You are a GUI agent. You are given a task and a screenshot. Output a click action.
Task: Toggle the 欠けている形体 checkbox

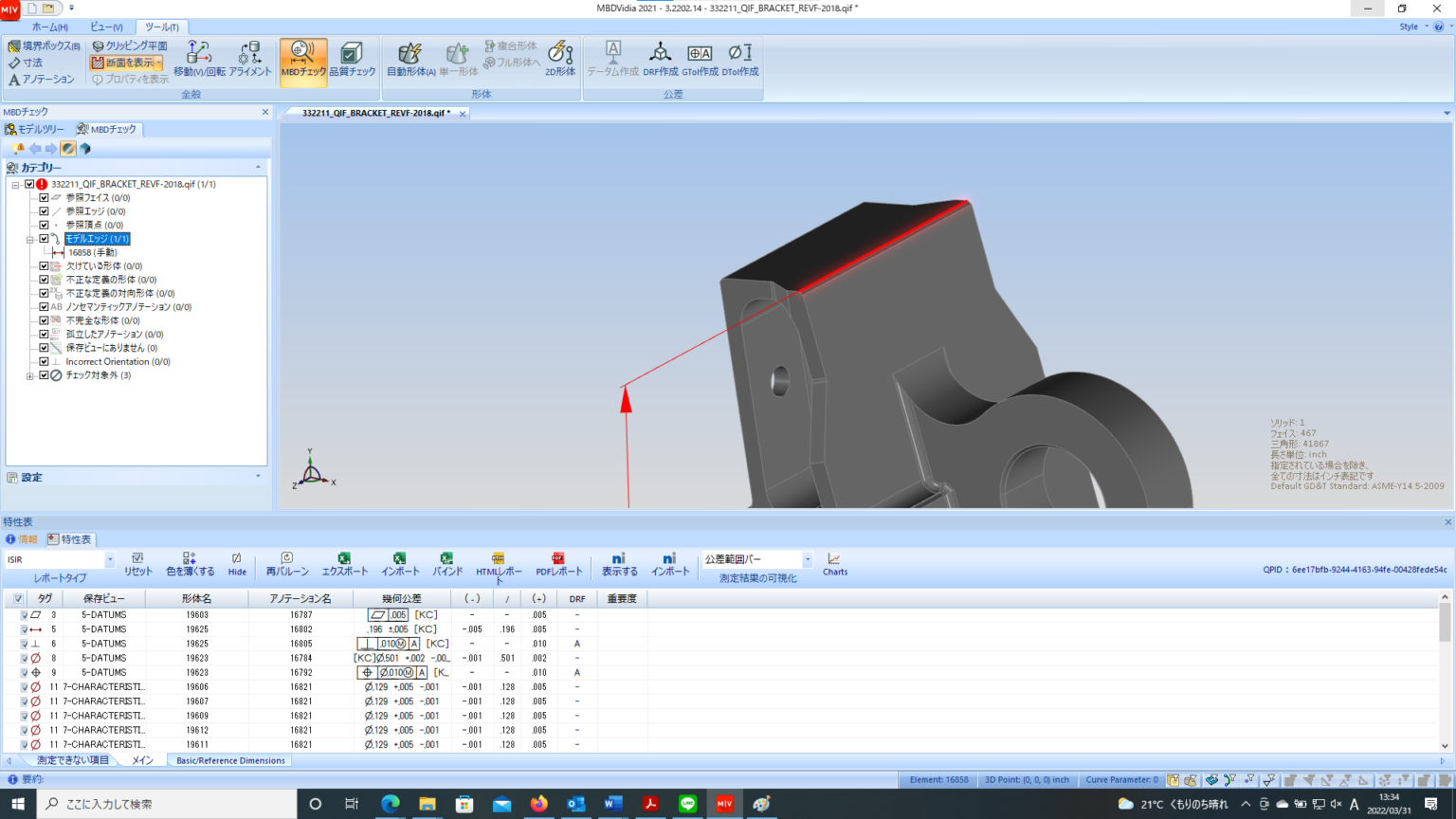point(44,266)
